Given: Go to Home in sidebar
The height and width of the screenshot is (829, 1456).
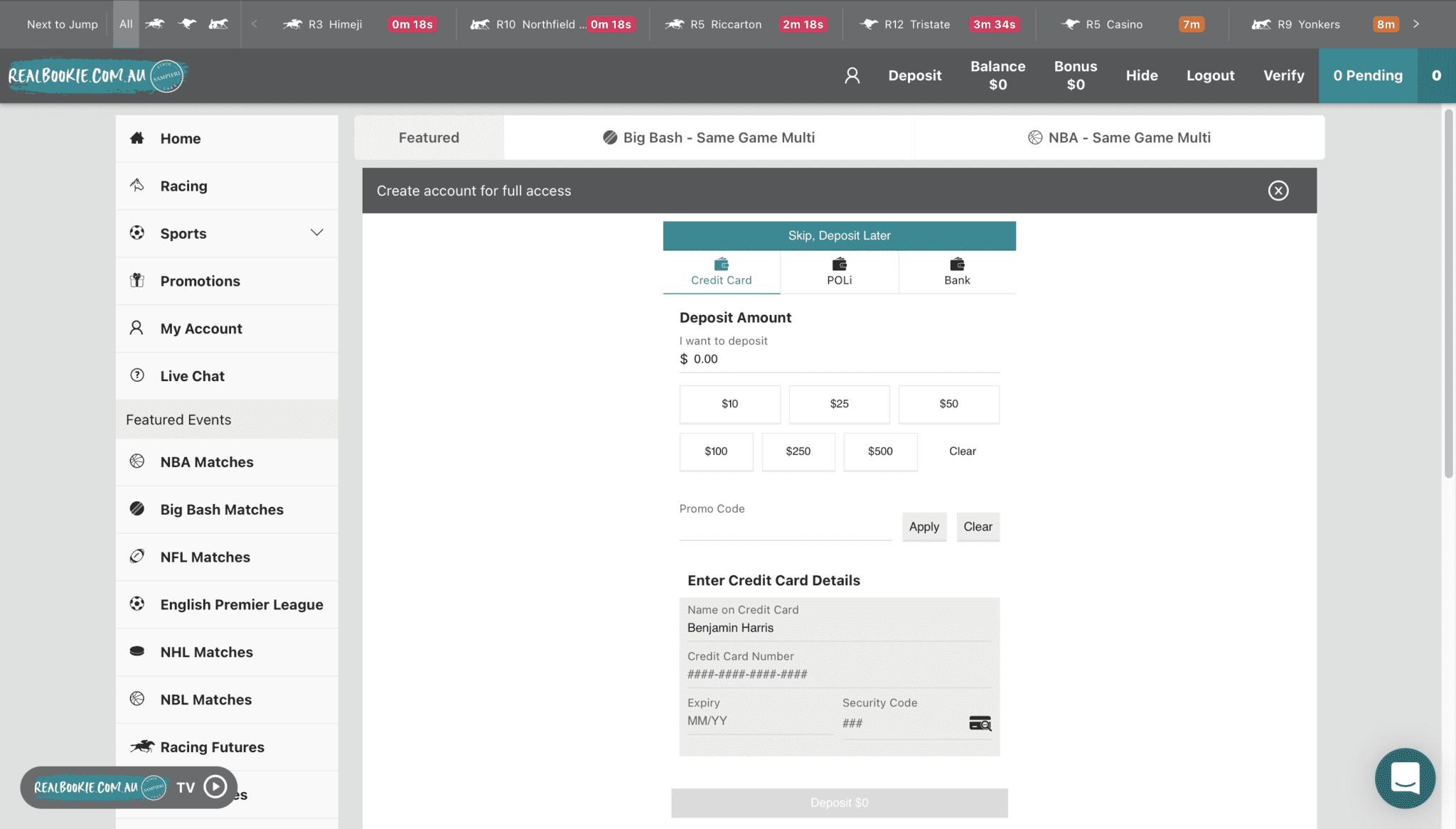Looking at the screenshot, I should click(x=227, y=139).
